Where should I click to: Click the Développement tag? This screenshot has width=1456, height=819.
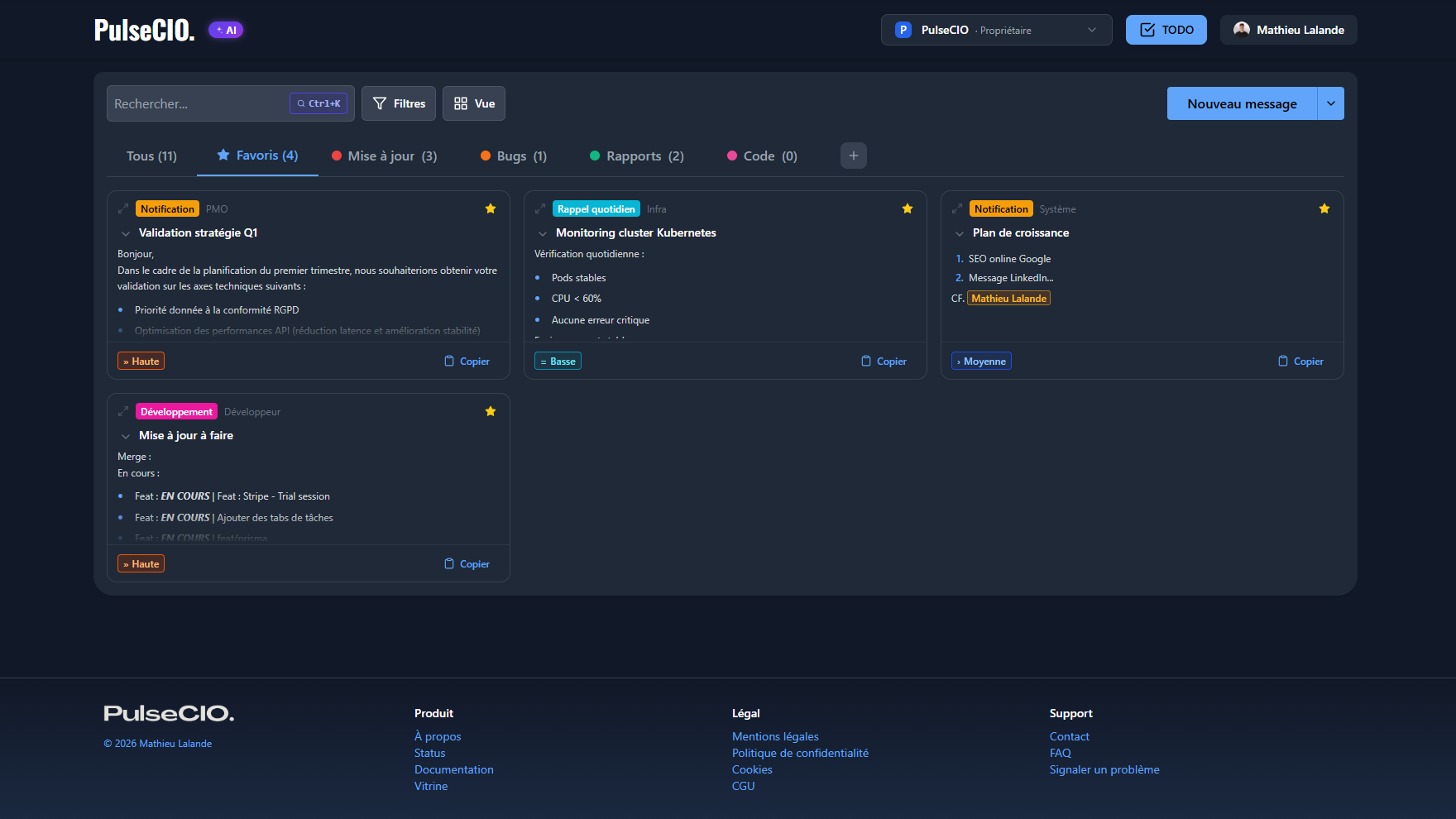pos(176,412)
